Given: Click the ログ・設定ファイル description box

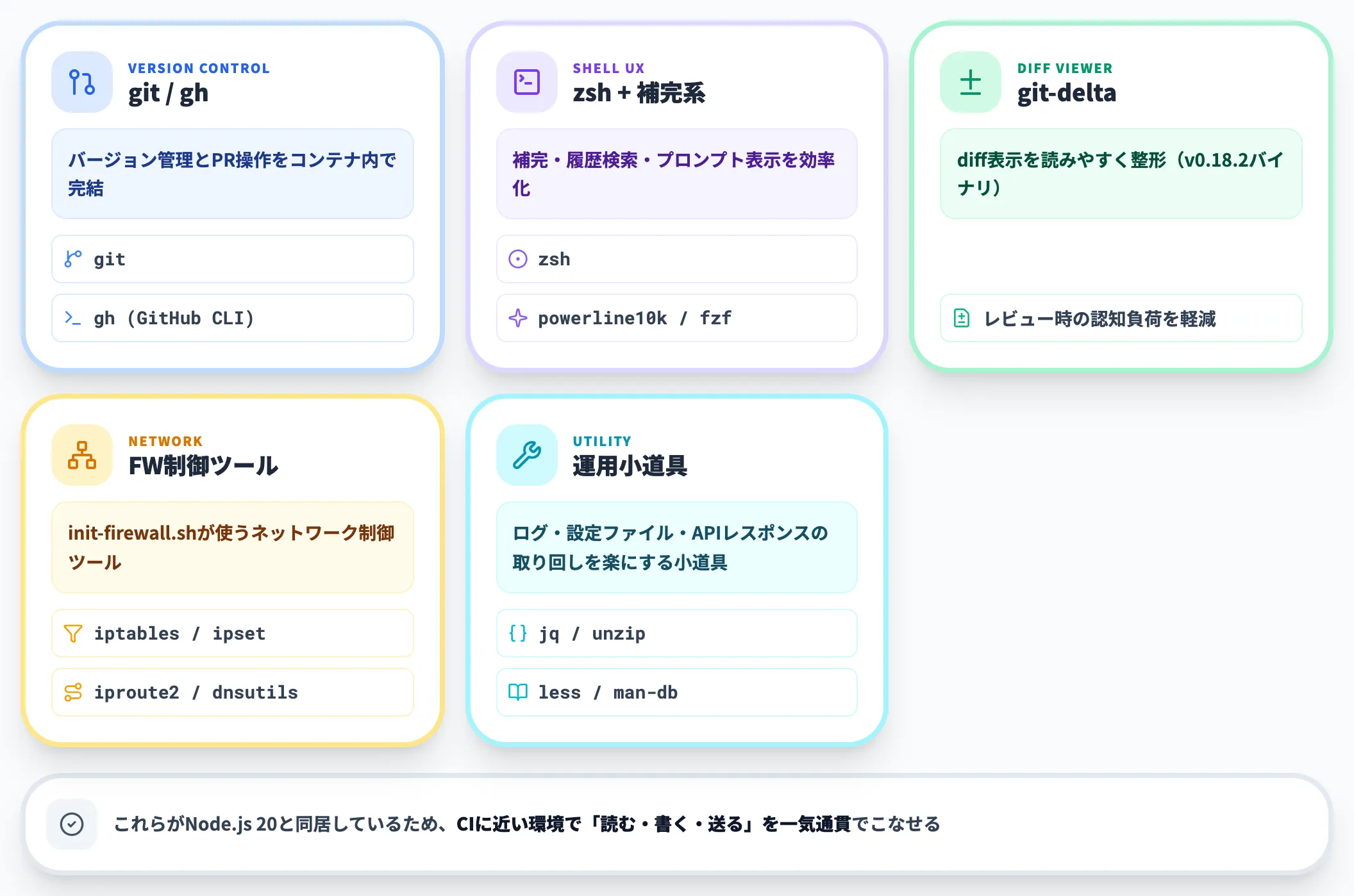Looking at the screenshot, I should (677, 547).
